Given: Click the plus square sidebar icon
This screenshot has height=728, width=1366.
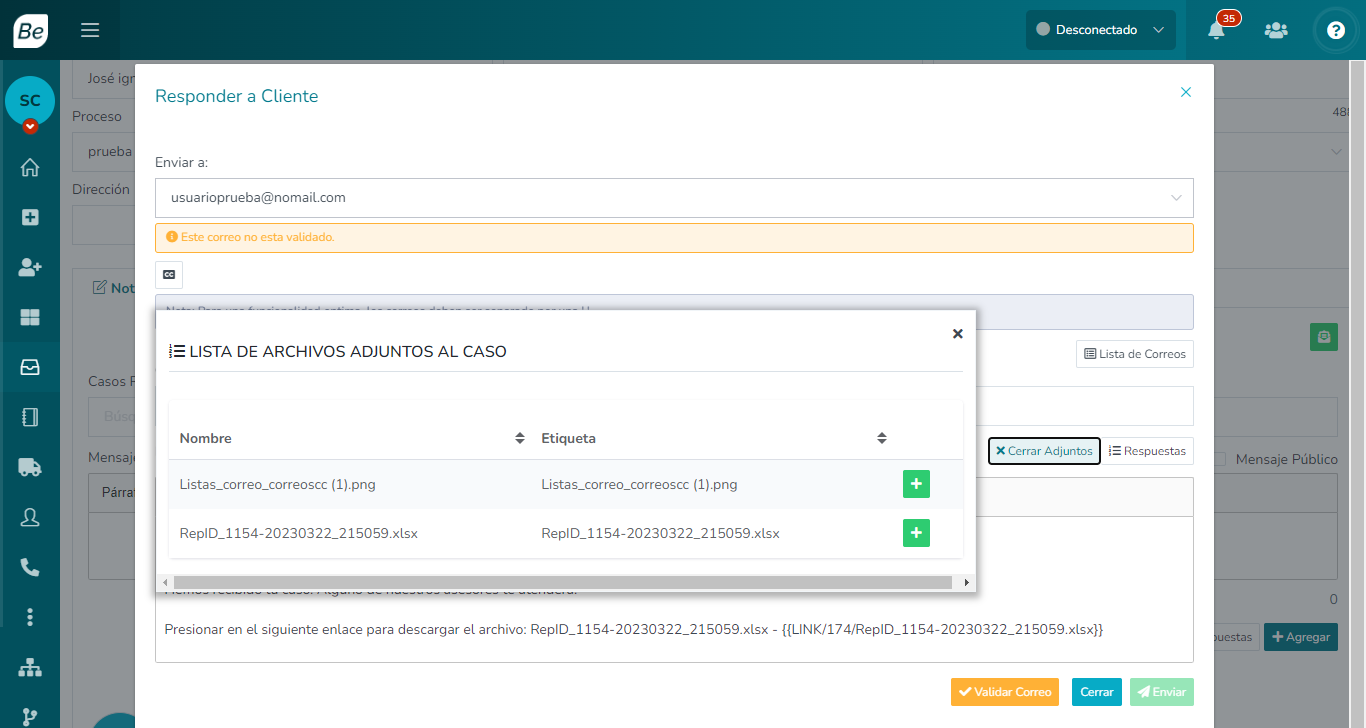Looking at the screenshot, I should [30, 217].
